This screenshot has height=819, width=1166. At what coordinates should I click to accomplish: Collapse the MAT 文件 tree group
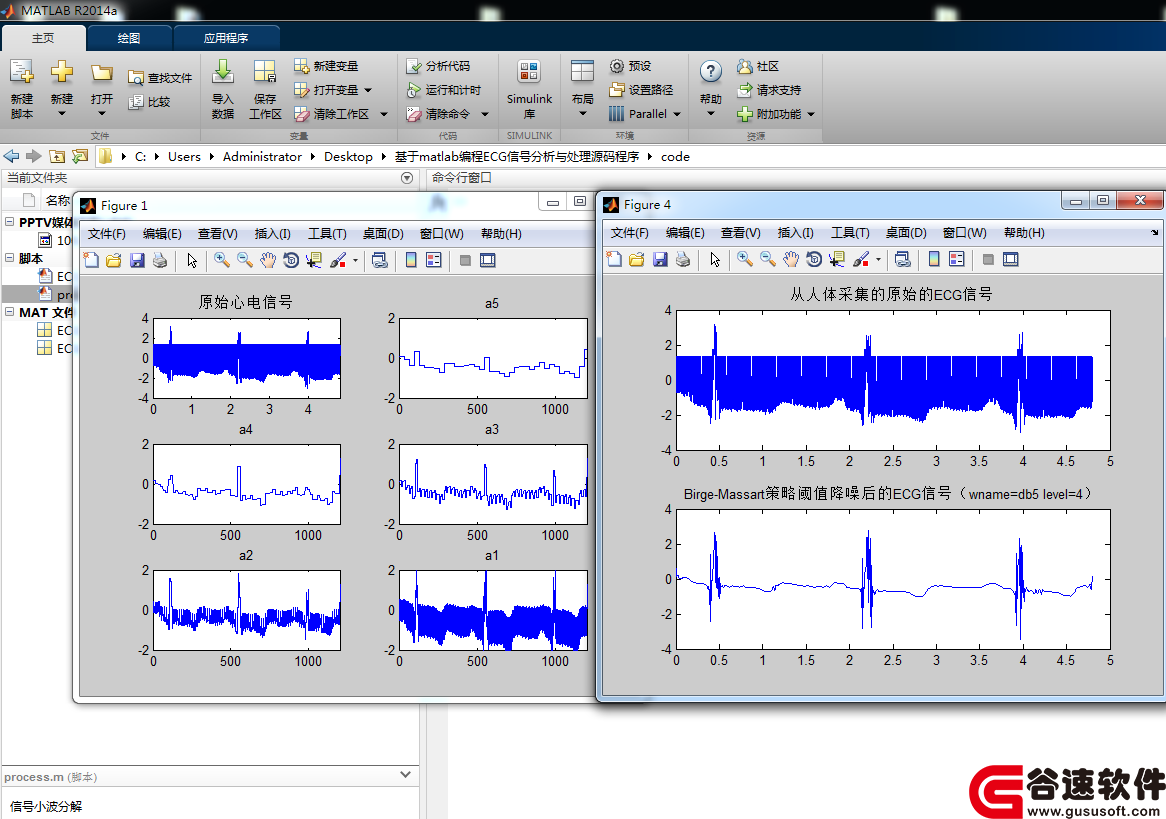[10, 312]
